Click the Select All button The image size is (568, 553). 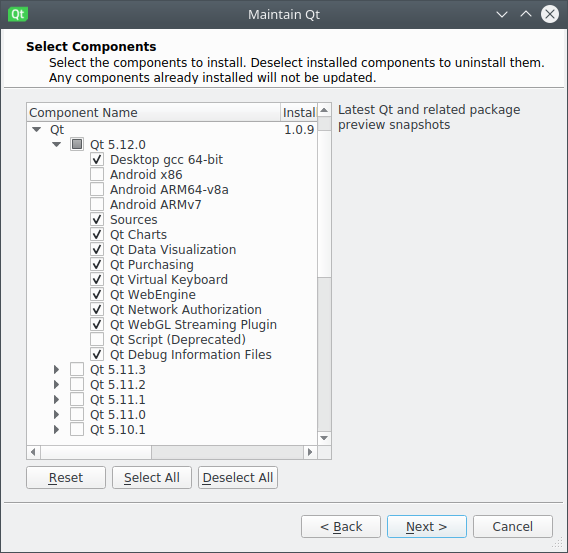pos(152,477)
